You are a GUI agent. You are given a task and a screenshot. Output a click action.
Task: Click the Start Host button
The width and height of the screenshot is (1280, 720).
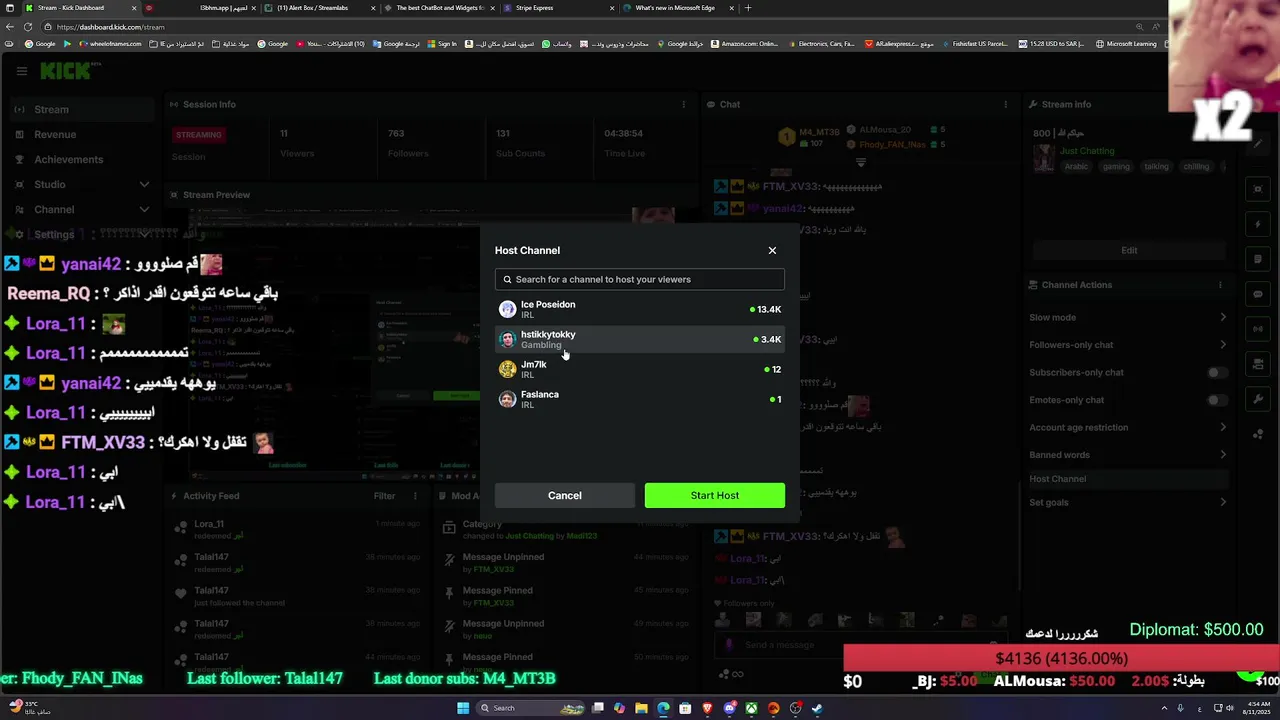pyautogui.click(x=714, y=495)
